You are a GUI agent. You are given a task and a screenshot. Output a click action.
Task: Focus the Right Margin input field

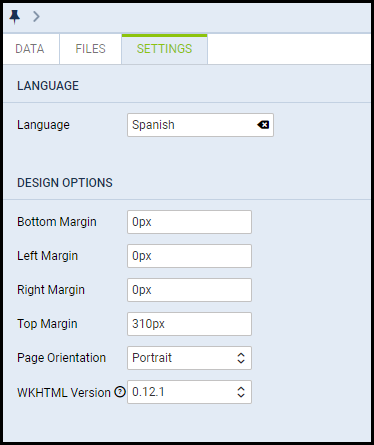[x=189, y=290]
